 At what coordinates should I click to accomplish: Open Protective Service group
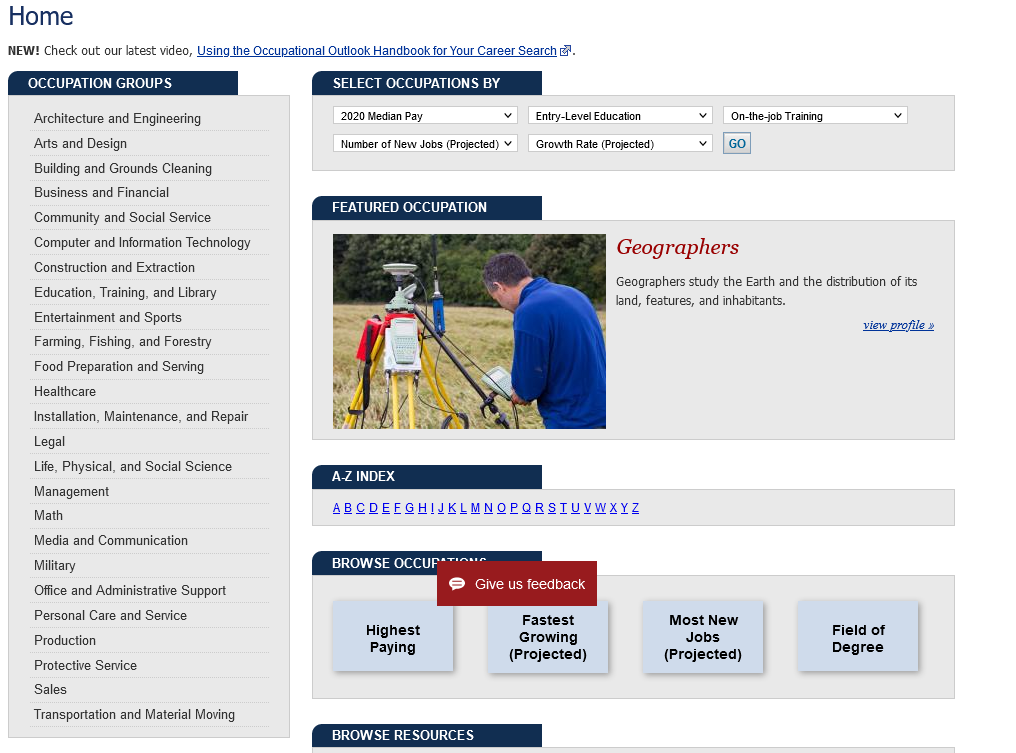pos(86,666)
